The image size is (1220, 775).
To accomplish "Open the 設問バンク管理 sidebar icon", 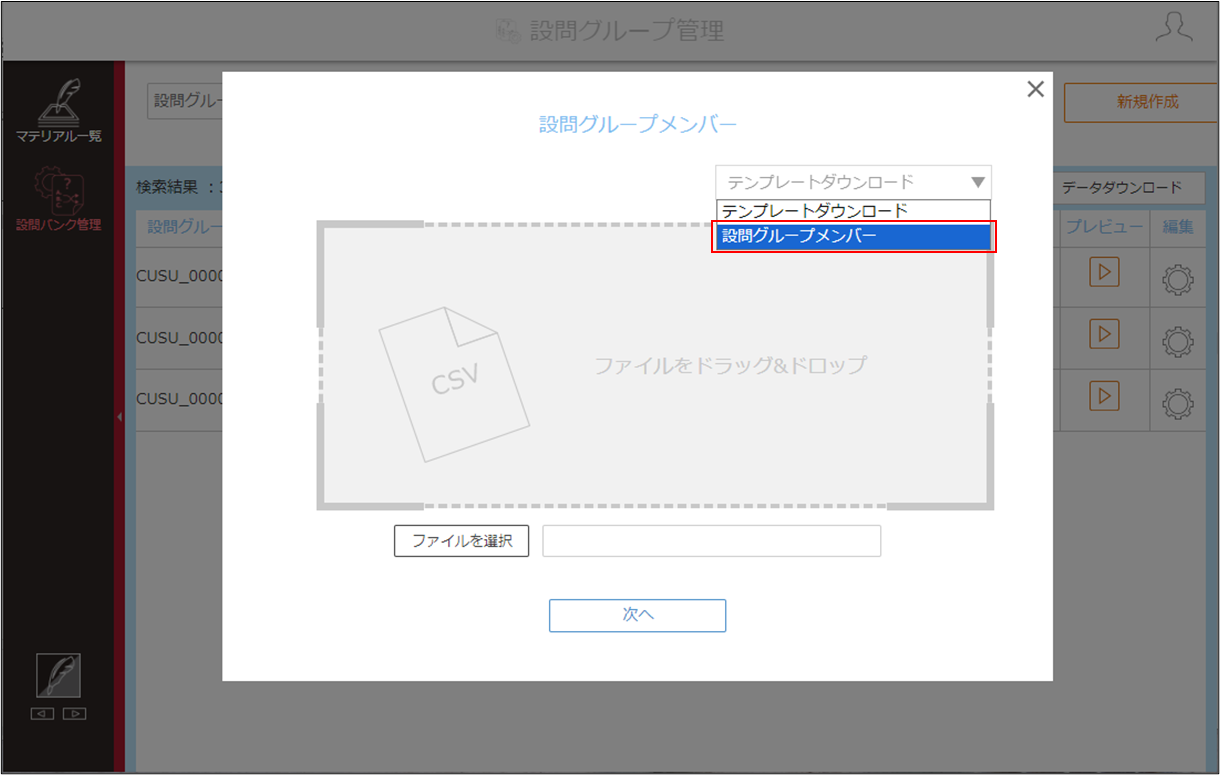I will pyautogui.click(x=58, y=200).
